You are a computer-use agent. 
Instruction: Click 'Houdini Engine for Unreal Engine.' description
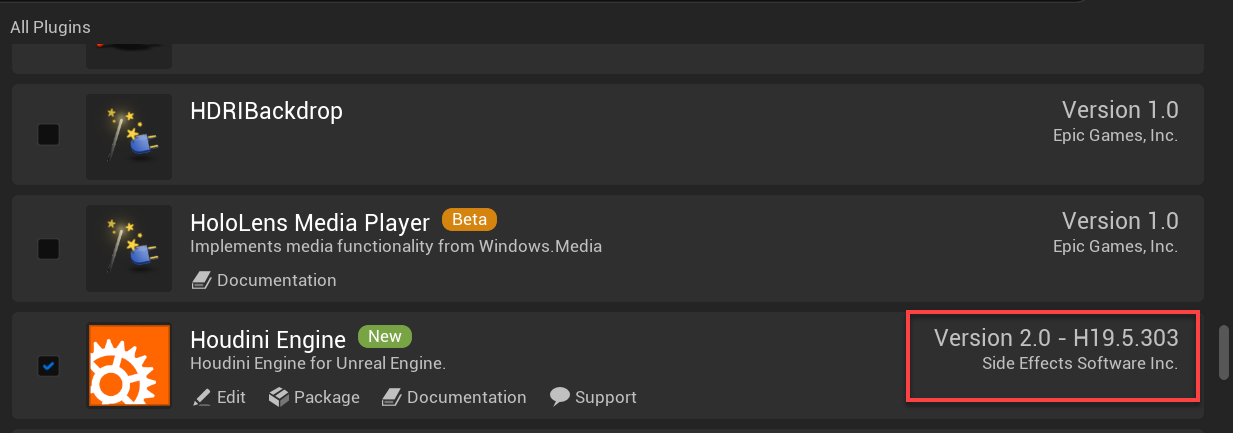(318, 363)
